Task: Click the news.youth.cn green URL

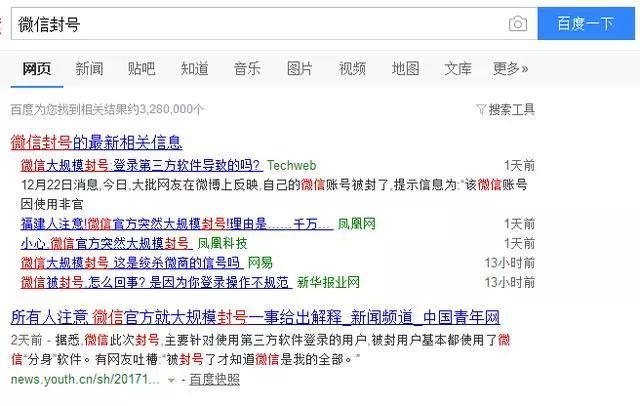Action: (85, 379)
